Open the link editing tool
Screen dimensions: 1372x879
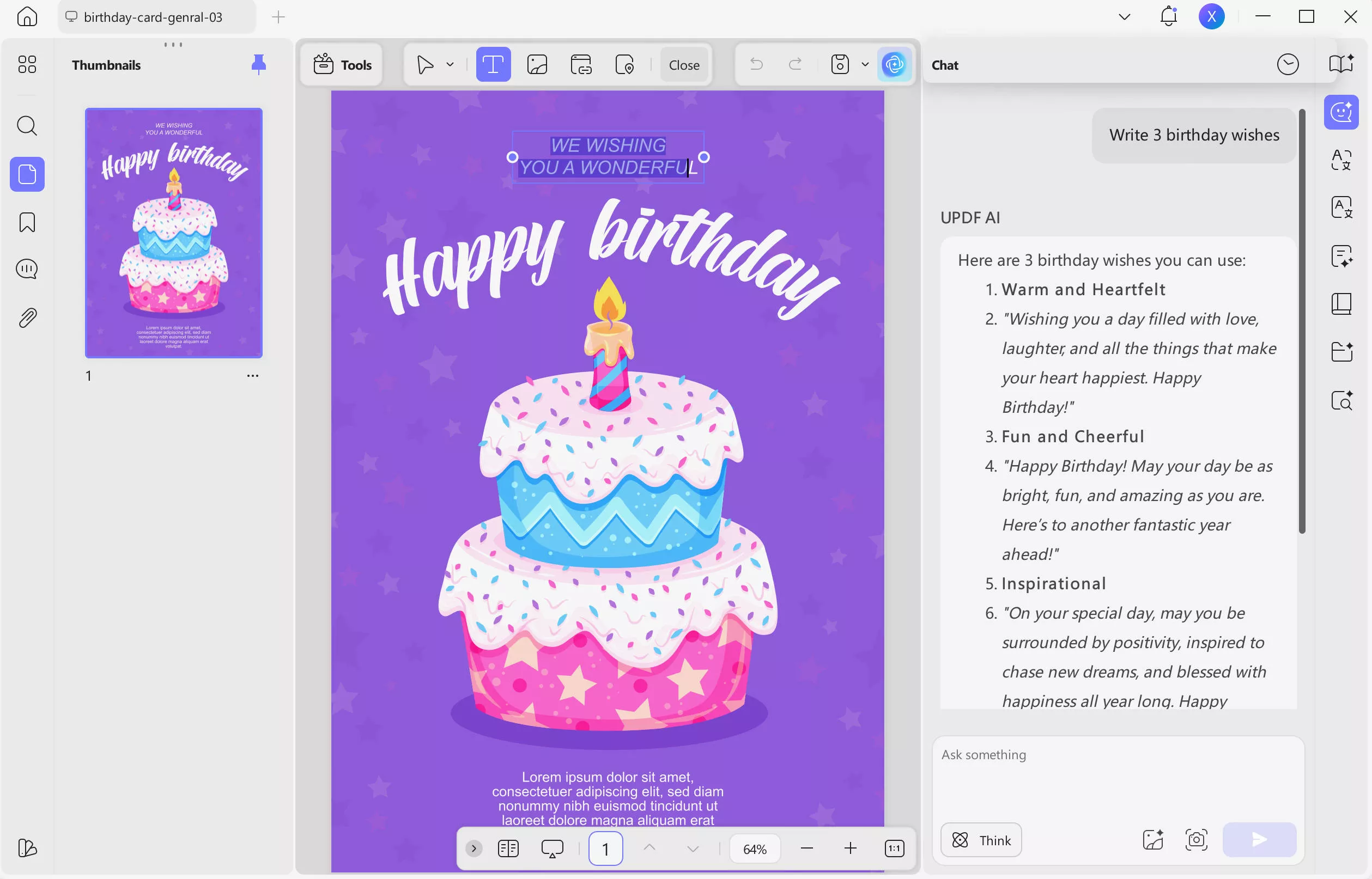pos(581,64)
